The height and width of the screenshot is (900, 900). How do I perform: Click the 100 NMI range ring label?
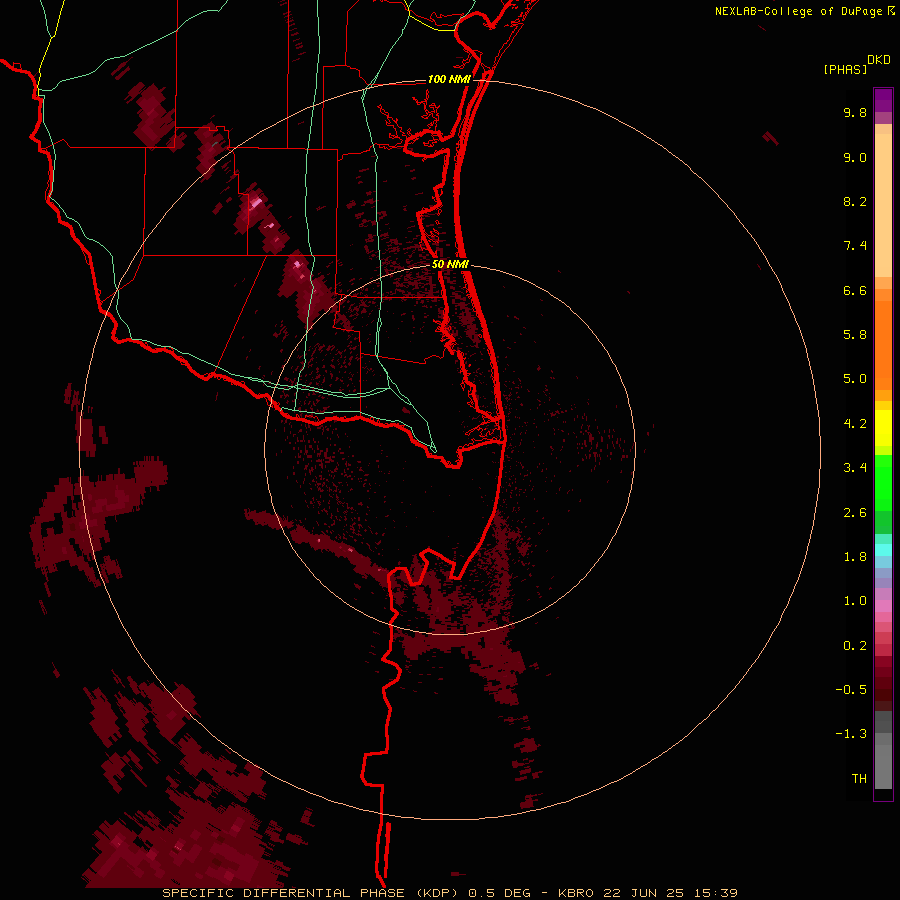pyautogui.click(x=449, y=79)
